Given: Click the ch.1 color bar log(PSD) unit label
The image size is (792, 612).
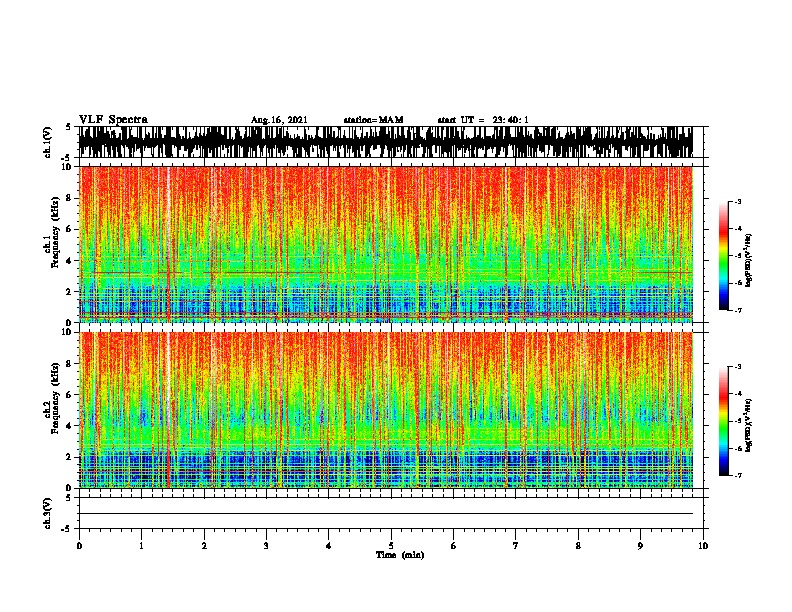Looking at the screenshot, I should click(749, 260).
